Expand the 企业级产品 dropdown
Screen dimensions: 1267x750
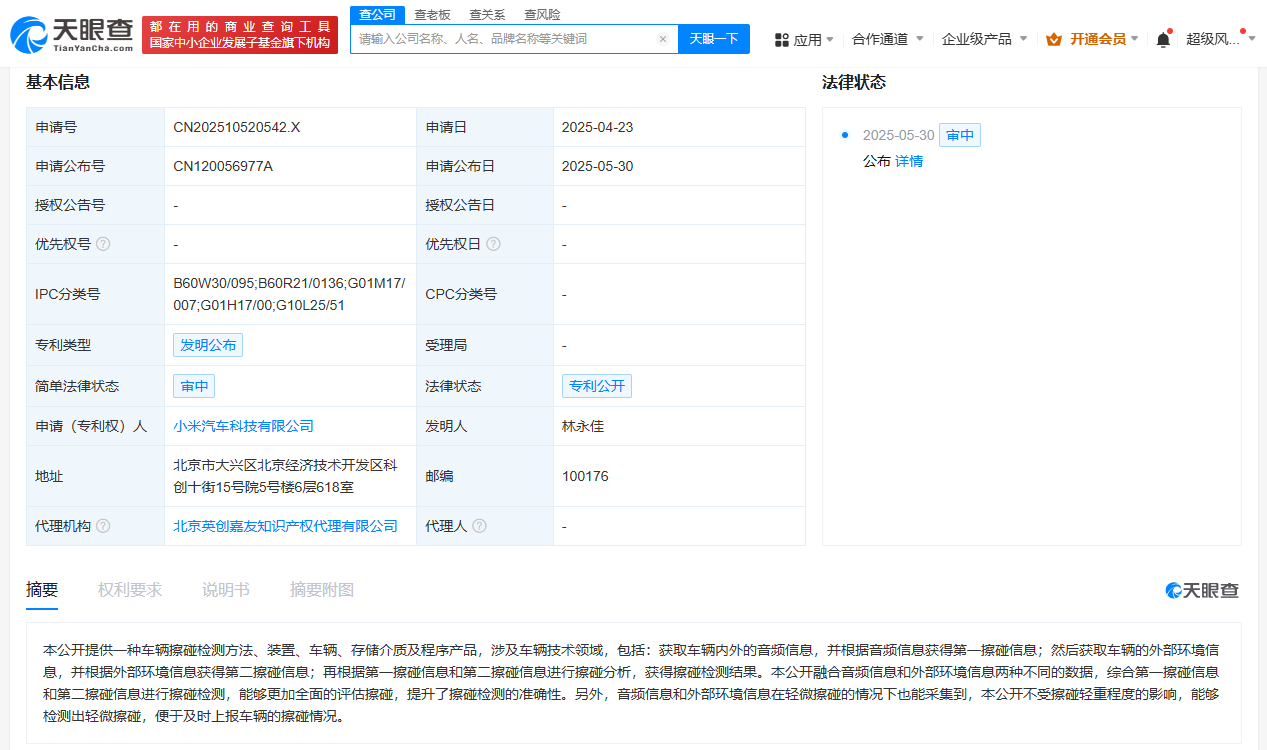pyautogui.click(x=977, y=38)
